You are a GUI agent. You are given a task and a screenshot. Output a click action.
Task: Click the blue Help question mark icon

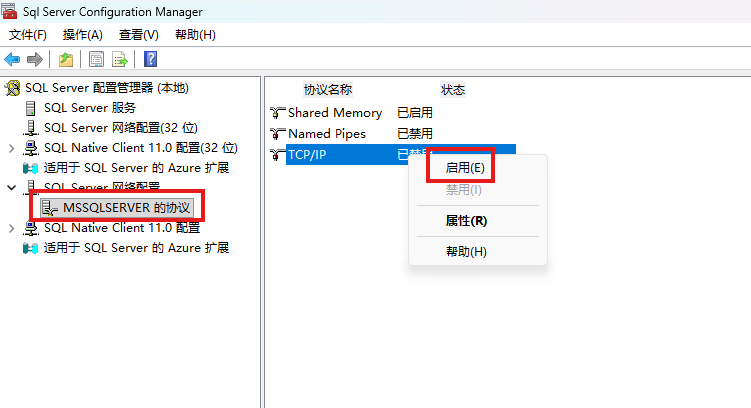pos(150,59)
